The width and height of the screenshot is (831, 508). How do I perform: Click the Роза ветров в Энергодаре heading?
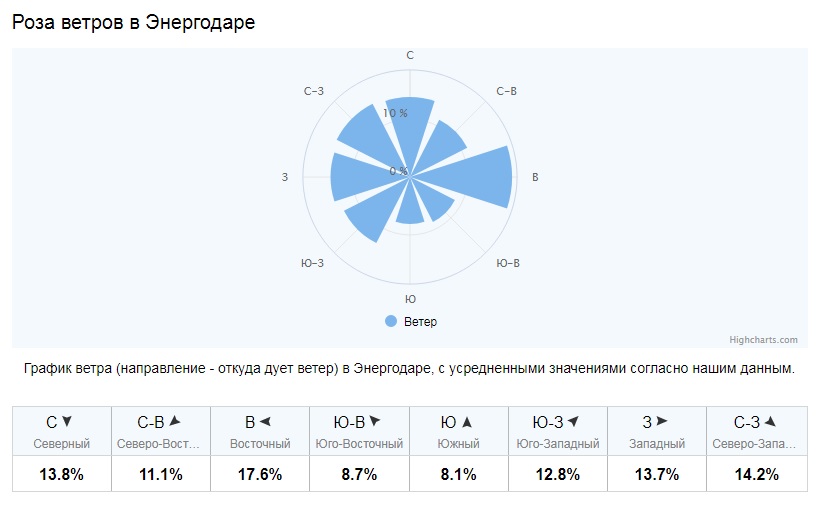[134, 22]
